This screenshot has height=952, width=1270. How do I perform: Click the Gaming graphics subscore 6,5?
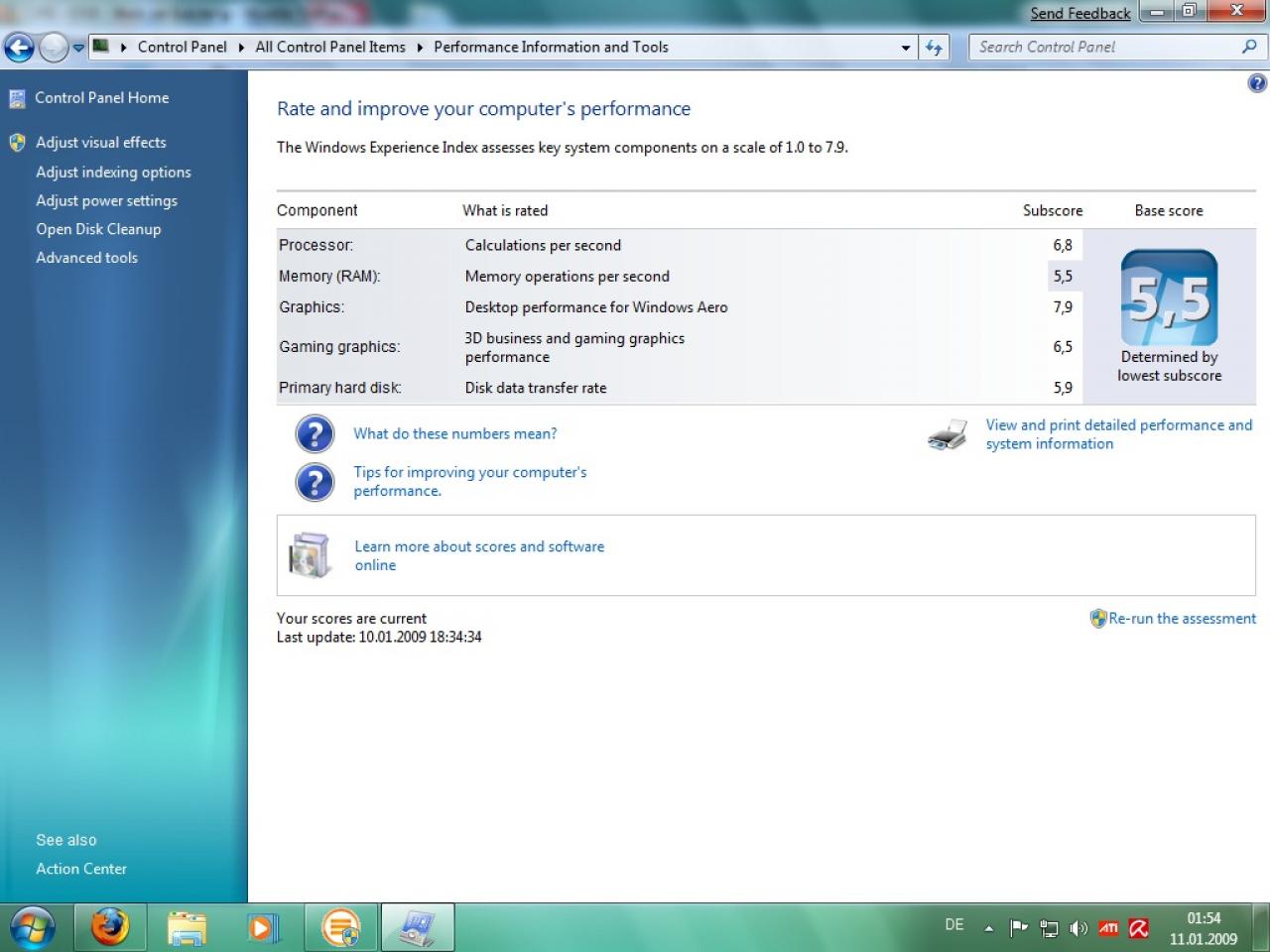pos(1063,346)
